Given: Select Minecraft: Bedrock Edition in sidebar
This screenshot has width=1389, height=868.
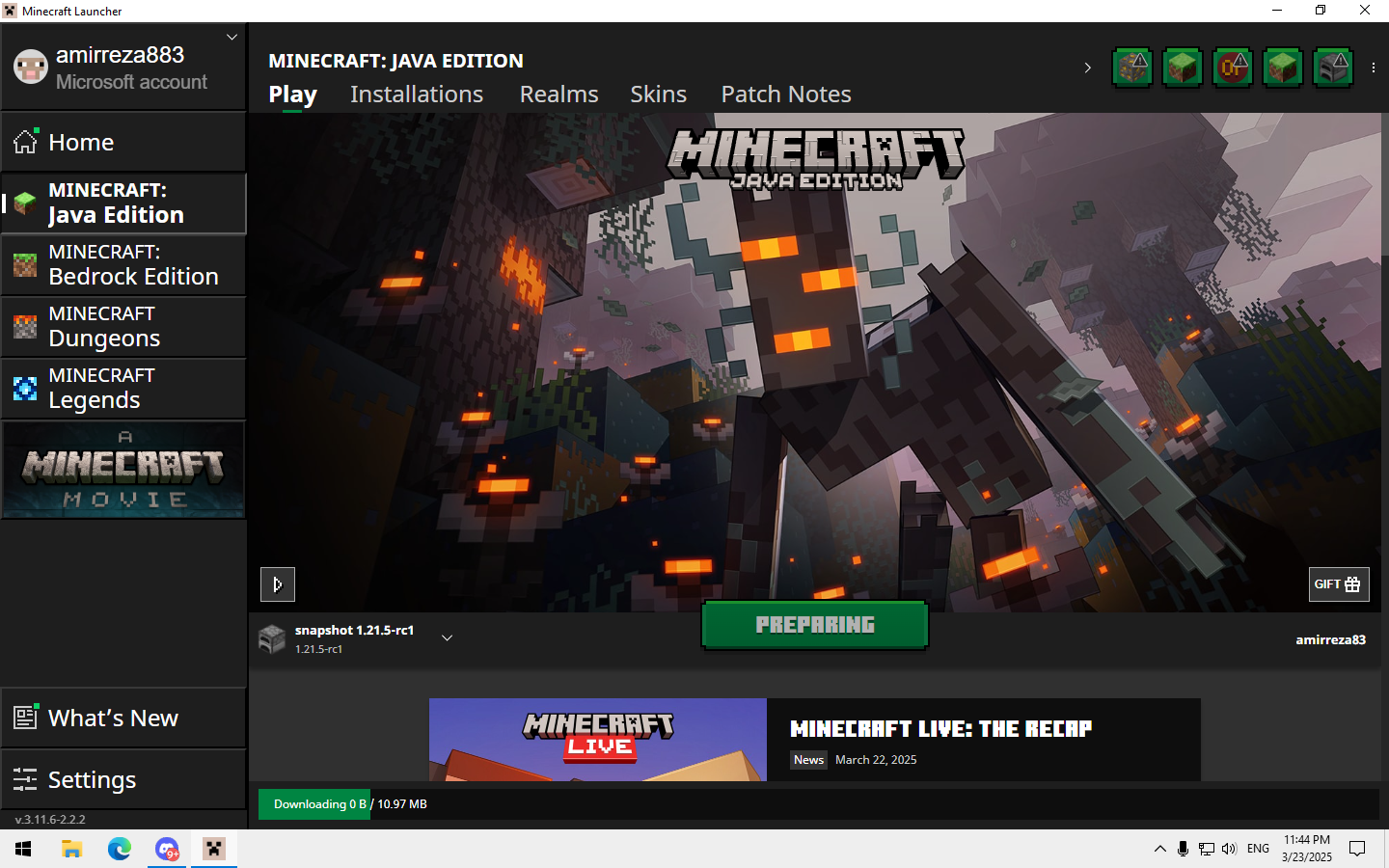Looking at the screenshot, I should tap(123, 264).
